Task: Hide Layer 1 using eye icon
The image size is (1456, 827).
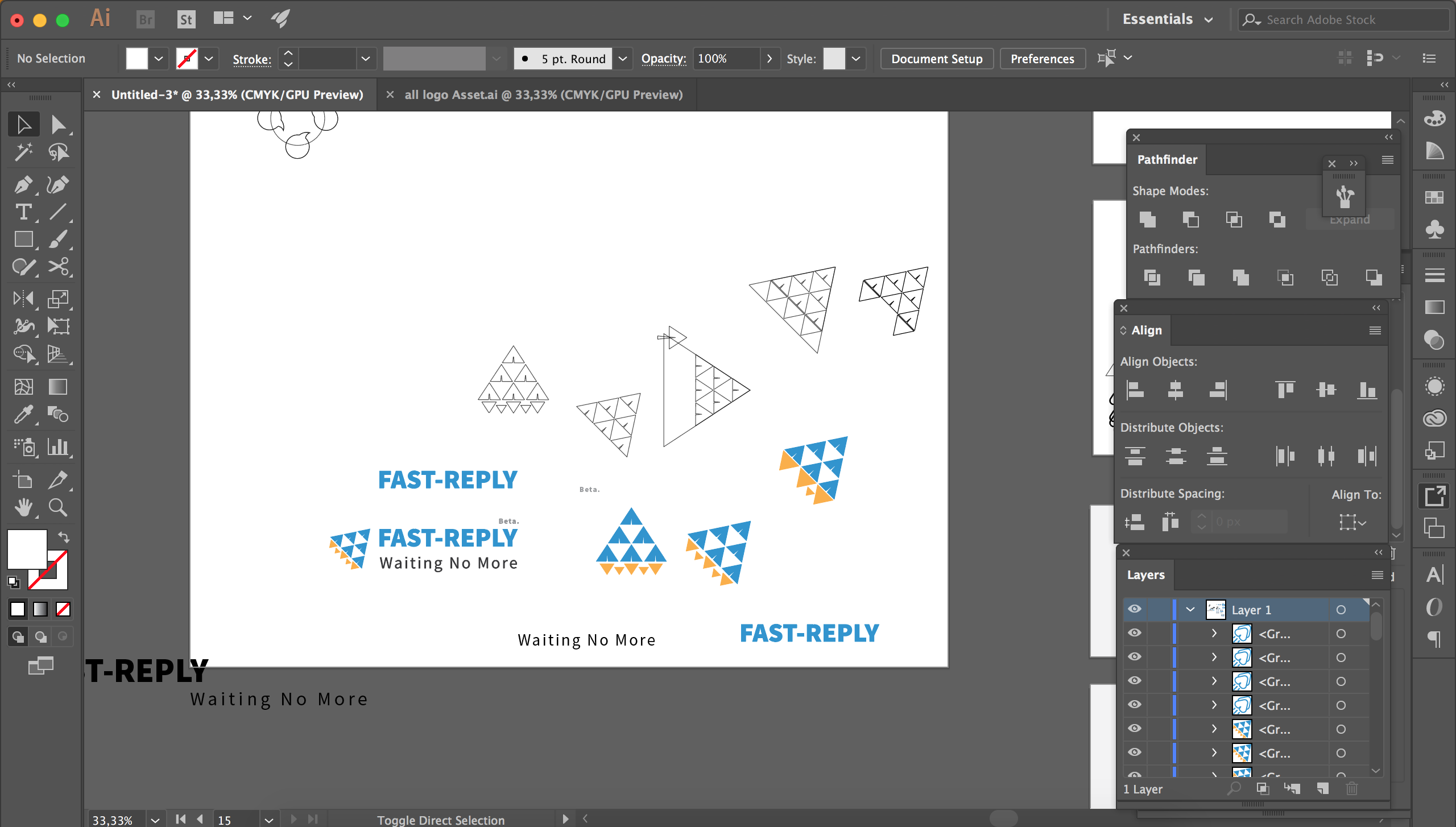Action: 1135,609
